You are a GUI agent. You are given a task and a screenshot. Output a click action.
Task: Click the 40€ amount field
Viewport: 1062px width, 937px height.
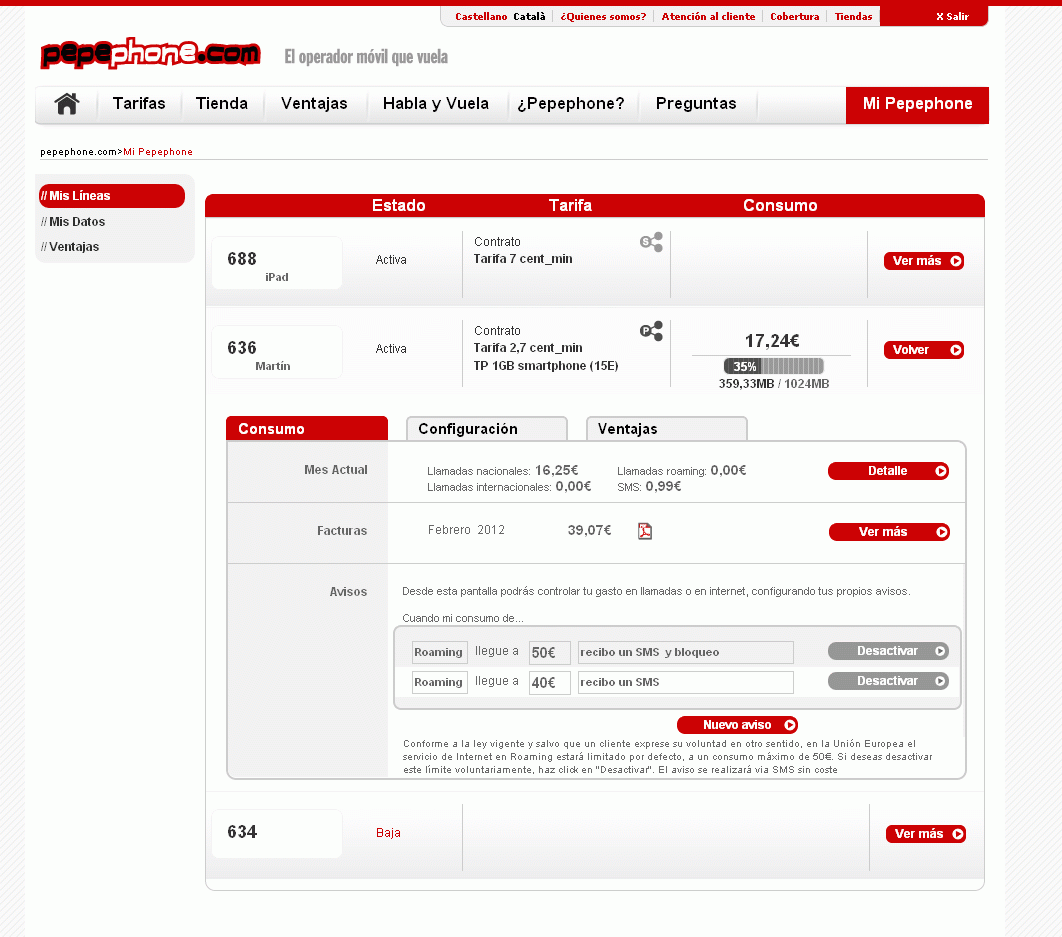(x=549, y=682)
